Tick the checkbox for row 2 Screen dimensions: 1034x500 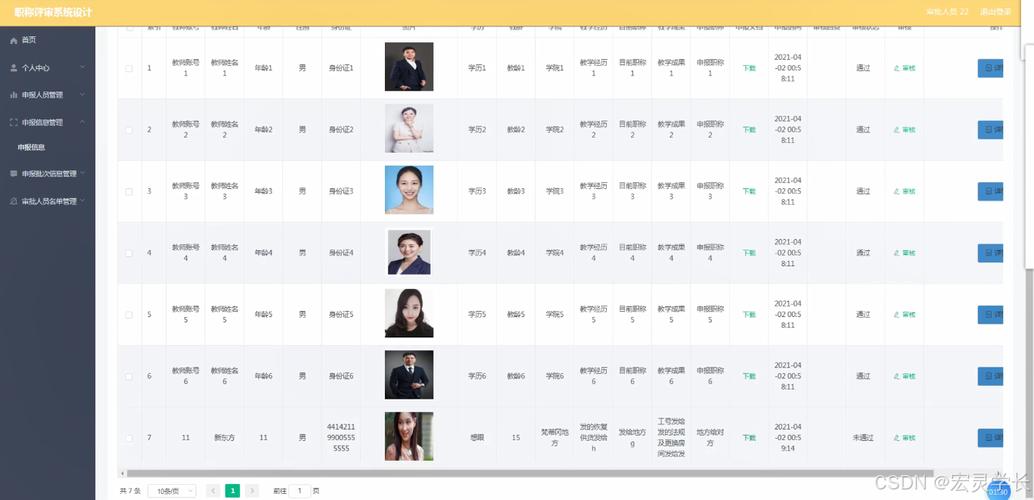click(129, 130)
